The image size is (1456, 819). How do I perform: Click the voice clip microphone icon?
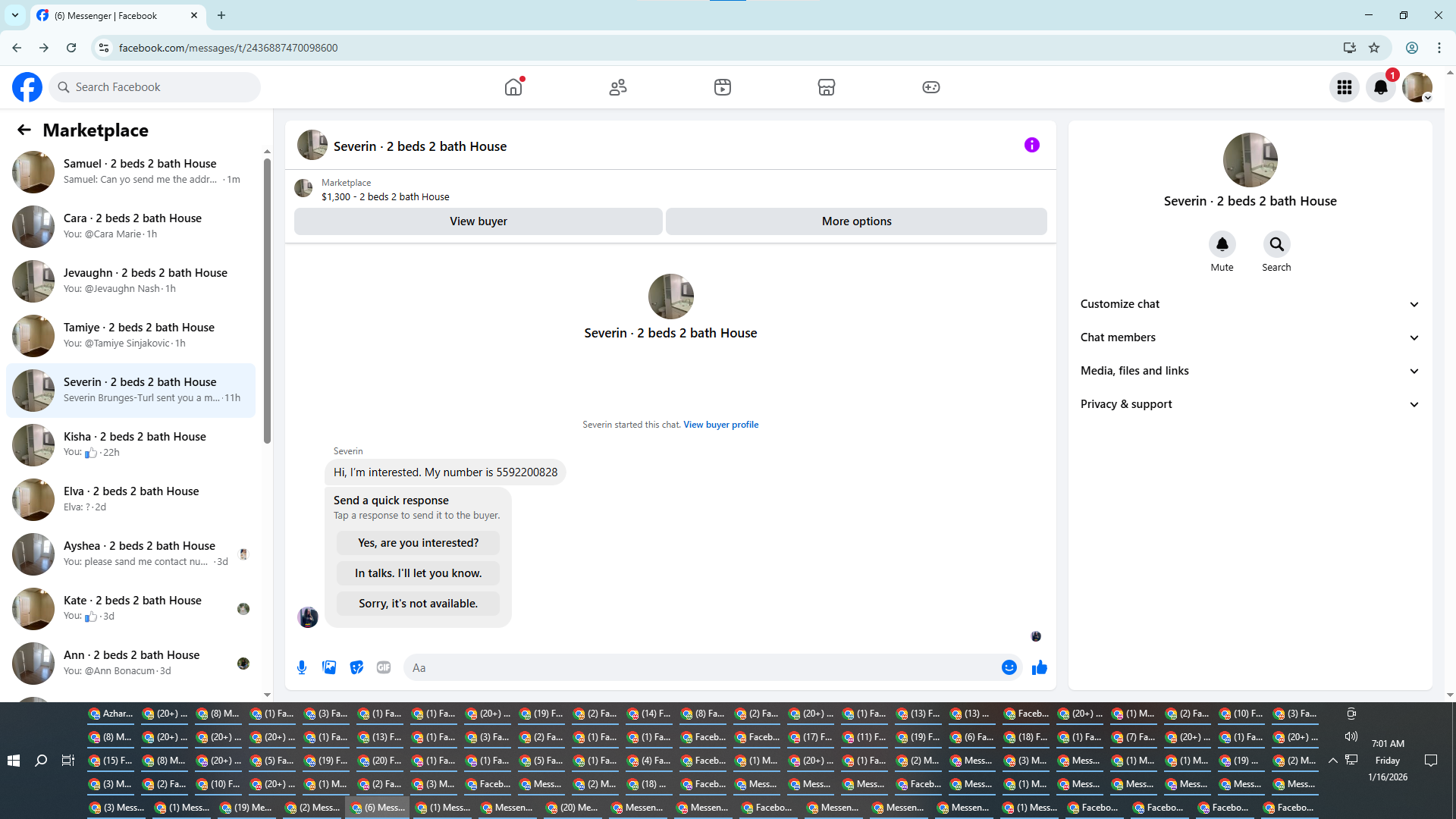[x=302, y=667]
